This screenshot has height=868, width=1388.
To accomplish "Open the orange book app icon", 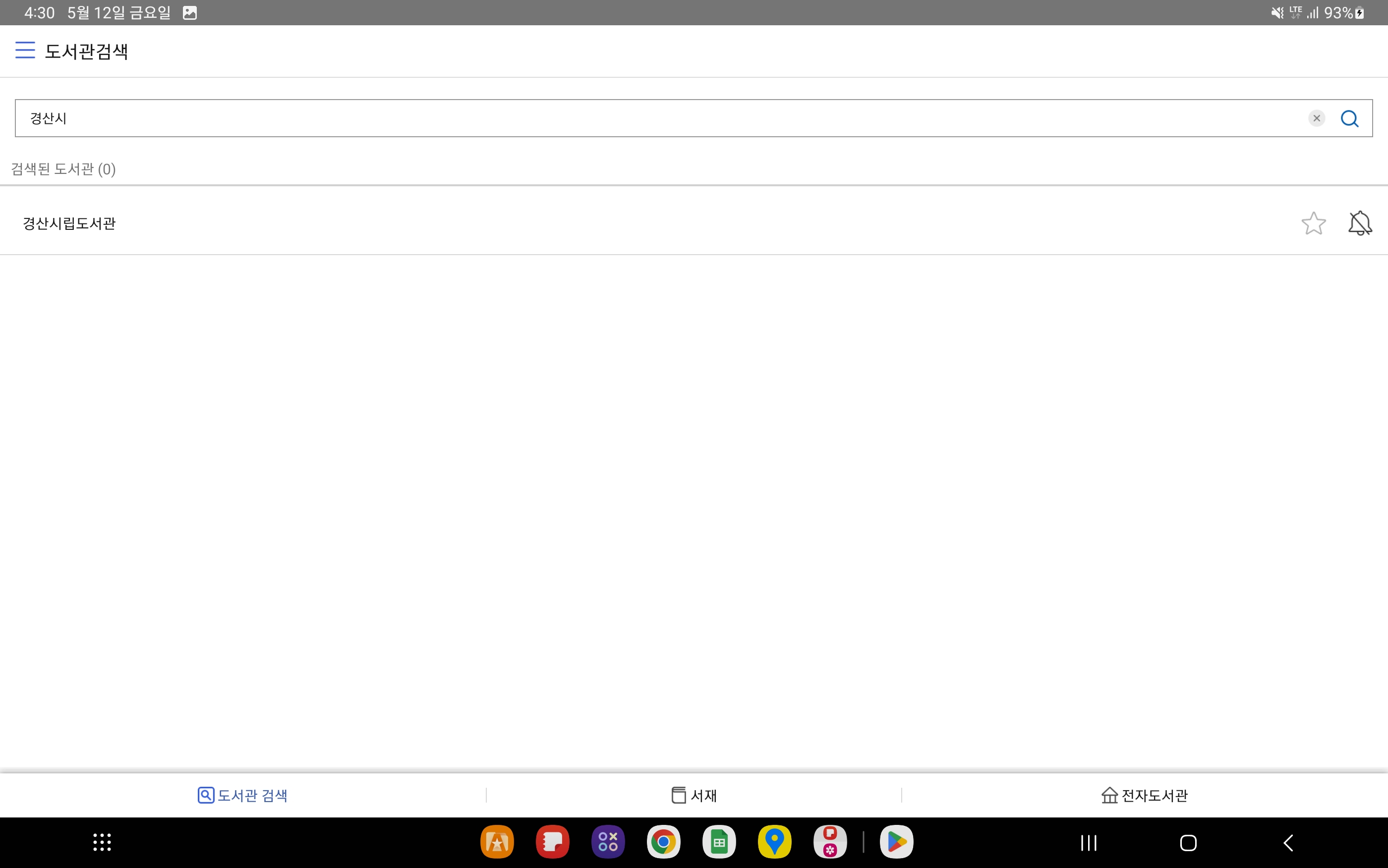I will [x=497, y=842].
